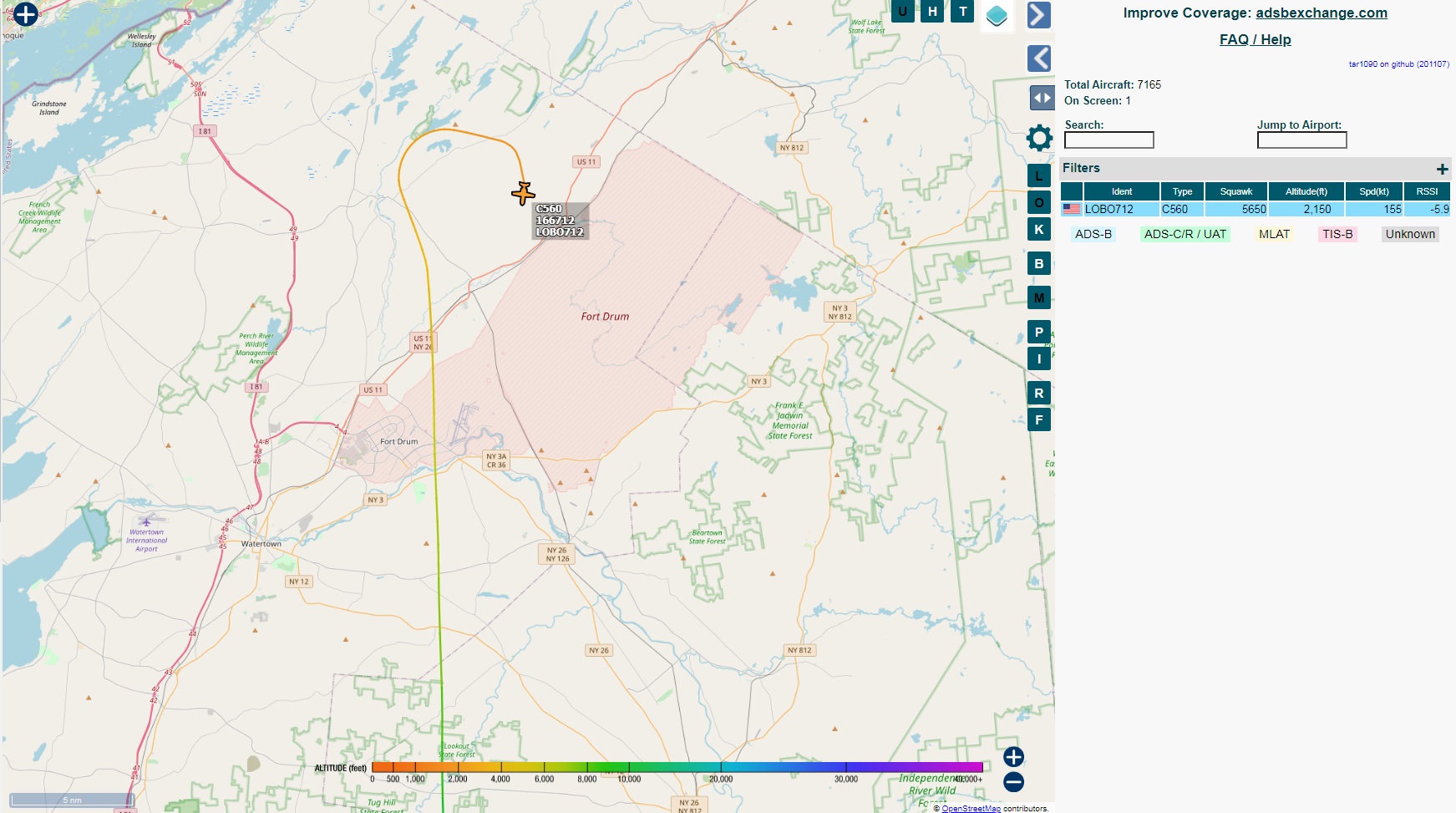Toggle the H button on the map

932,11
